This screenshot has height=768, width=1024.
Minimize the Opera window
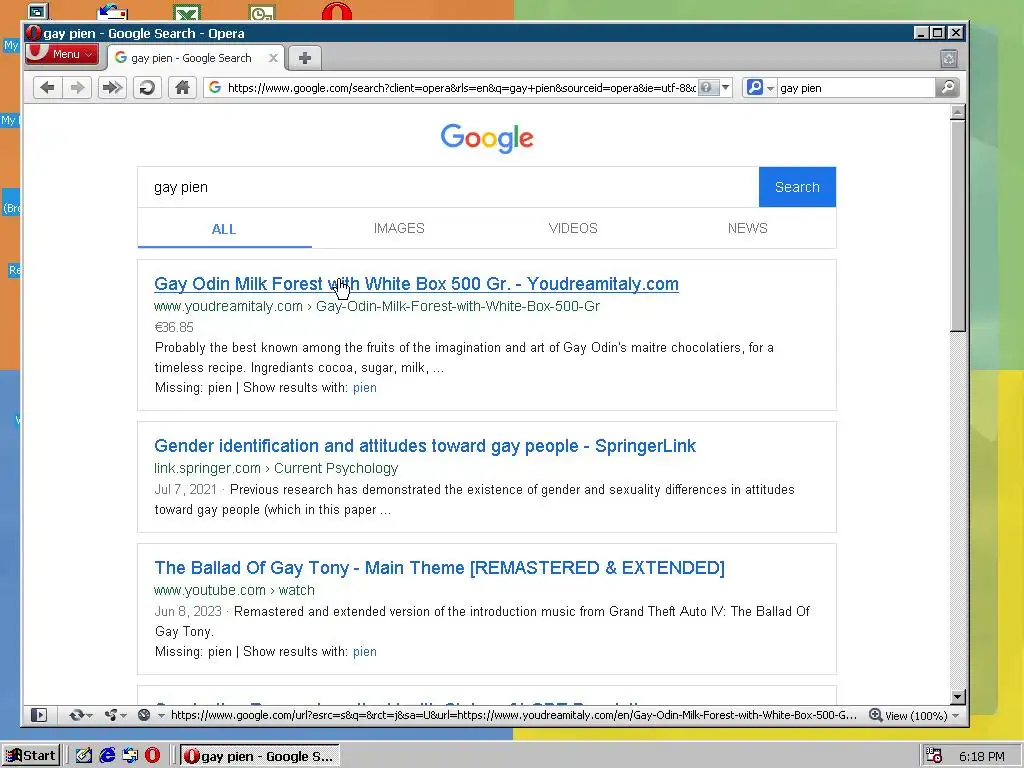point(921,33)
